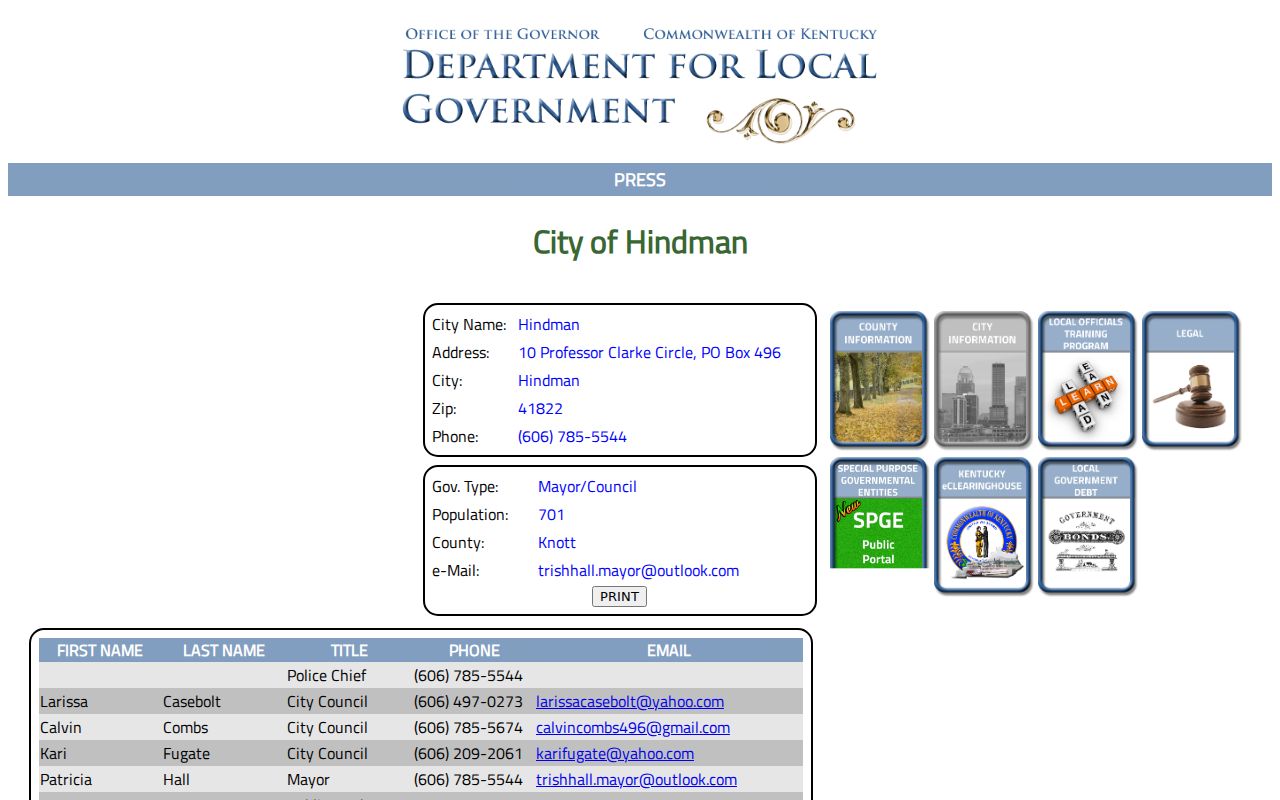Click the city phone (606) 785-5544 in info box

click(x=572, y=437)
